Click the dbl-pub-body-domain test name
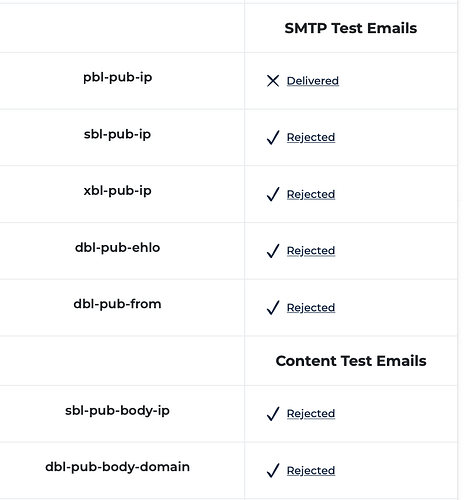The width and height of the screenshot is (468, 500). tap(118, 467)
